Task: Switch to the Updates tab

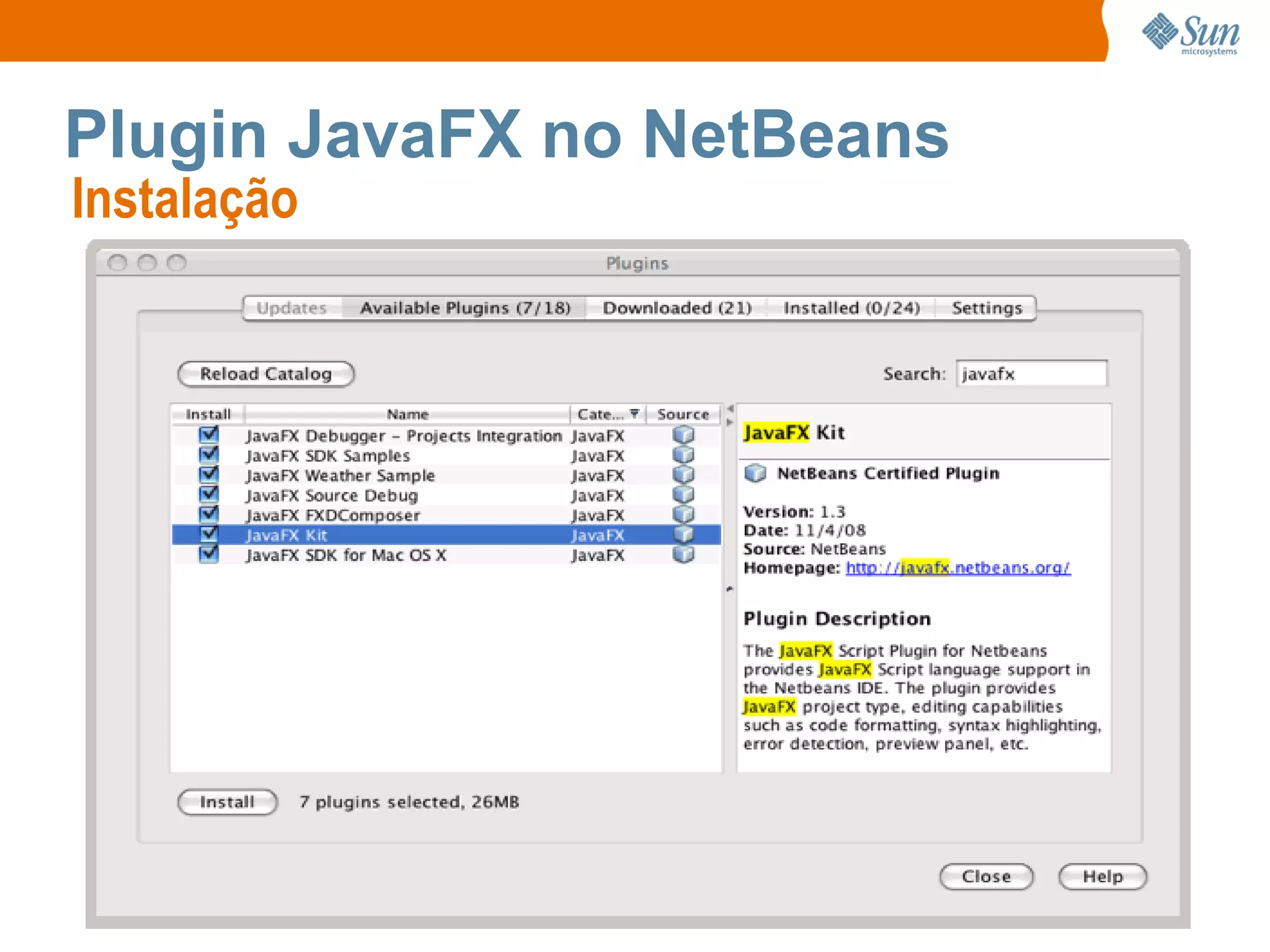Action: [292, 308]
